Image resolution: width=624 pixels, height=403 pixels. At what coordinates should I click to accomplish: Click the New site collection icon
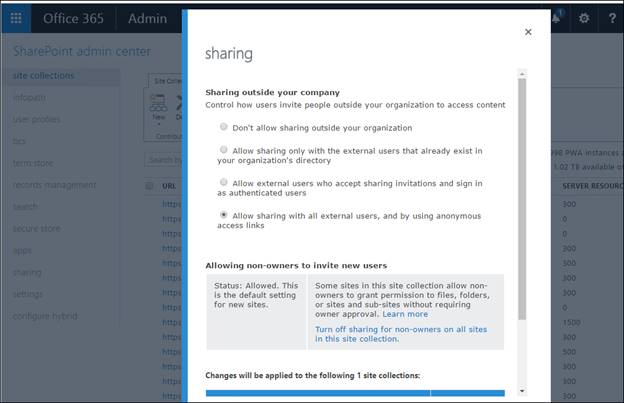(159, 103)
